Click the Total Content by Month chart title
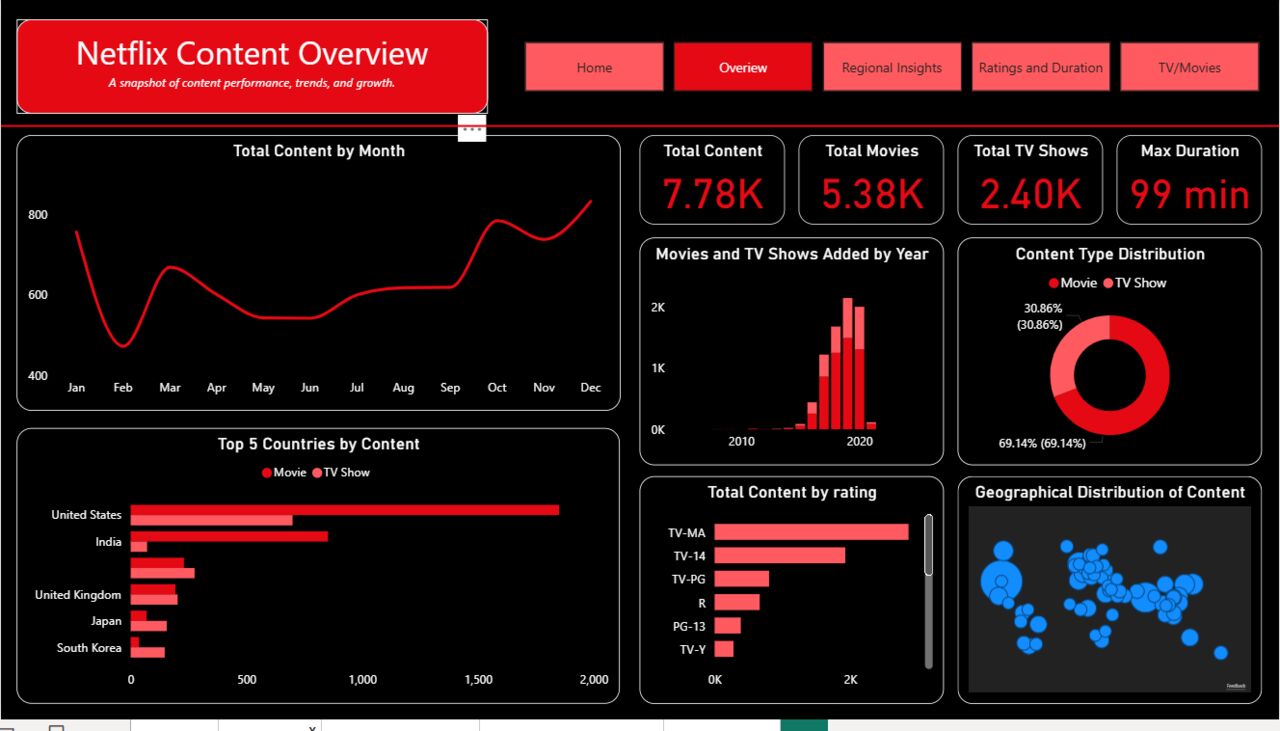The width and height of the screenshot is (1280, 731). coord(319,151)
